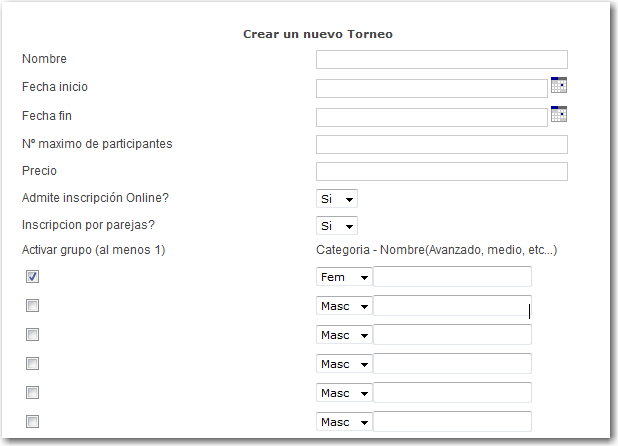
Task: Enable the second group checkbox
Action: [32, 305]
